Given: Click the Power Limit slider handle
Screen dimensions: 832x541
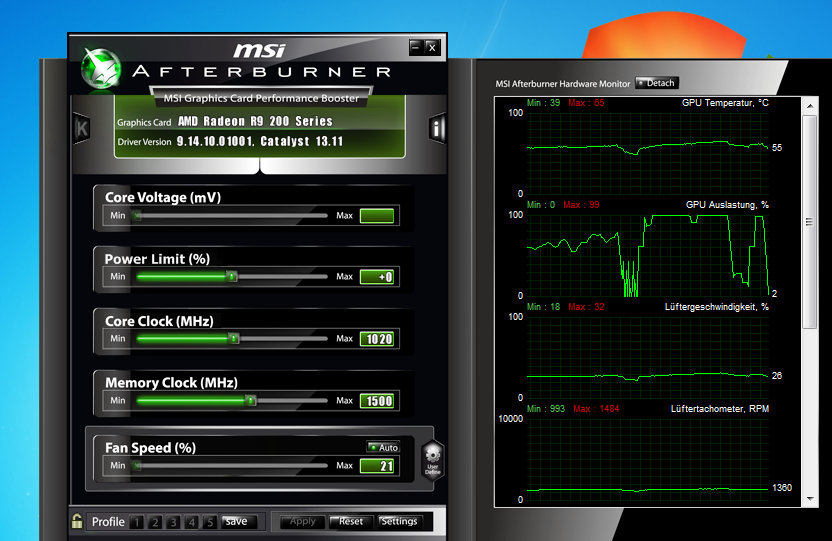Looking at the screenshot, I should [232, 277].
